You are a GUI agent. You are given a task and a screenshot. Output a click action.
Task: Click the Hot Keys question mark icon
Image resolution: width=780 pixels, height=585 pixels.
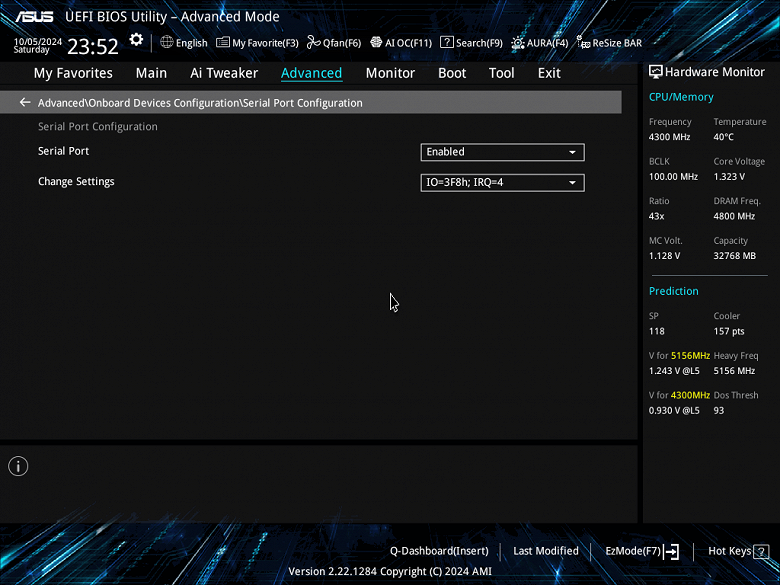click(x=761, y=551)
